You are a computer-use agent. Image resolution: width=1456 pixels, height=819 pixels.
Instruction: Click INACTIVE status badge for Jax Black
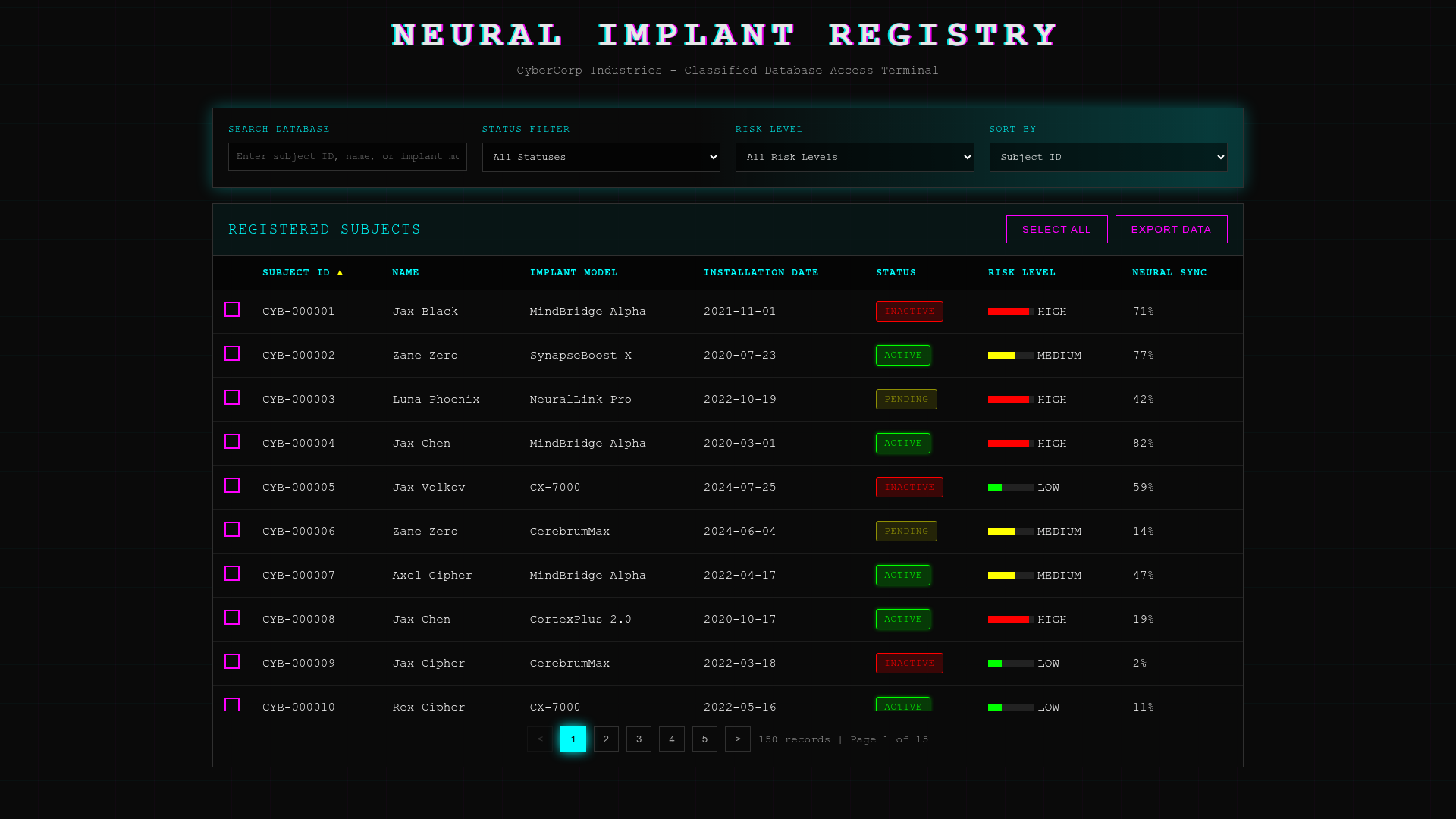[909, 312]
